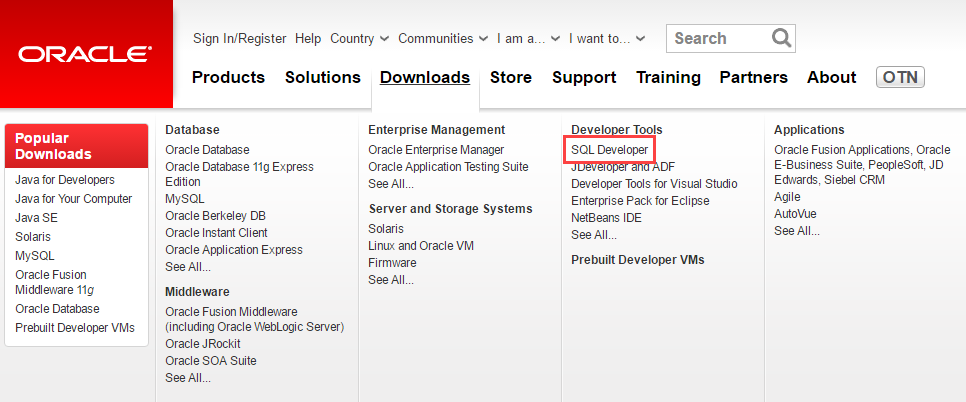The height and width of the screenshot is (402, 966).
Task: Open Prebuilt Developer VMs in Popular Downloads
Action: pos(75,328)
